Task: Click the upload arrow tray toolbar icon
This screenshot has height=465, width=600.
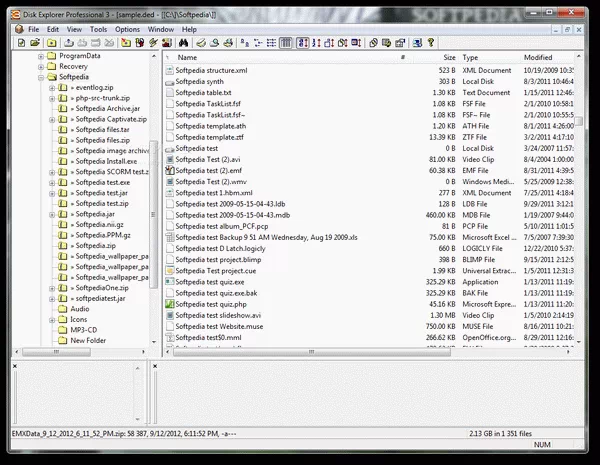Action: (68, 43)
